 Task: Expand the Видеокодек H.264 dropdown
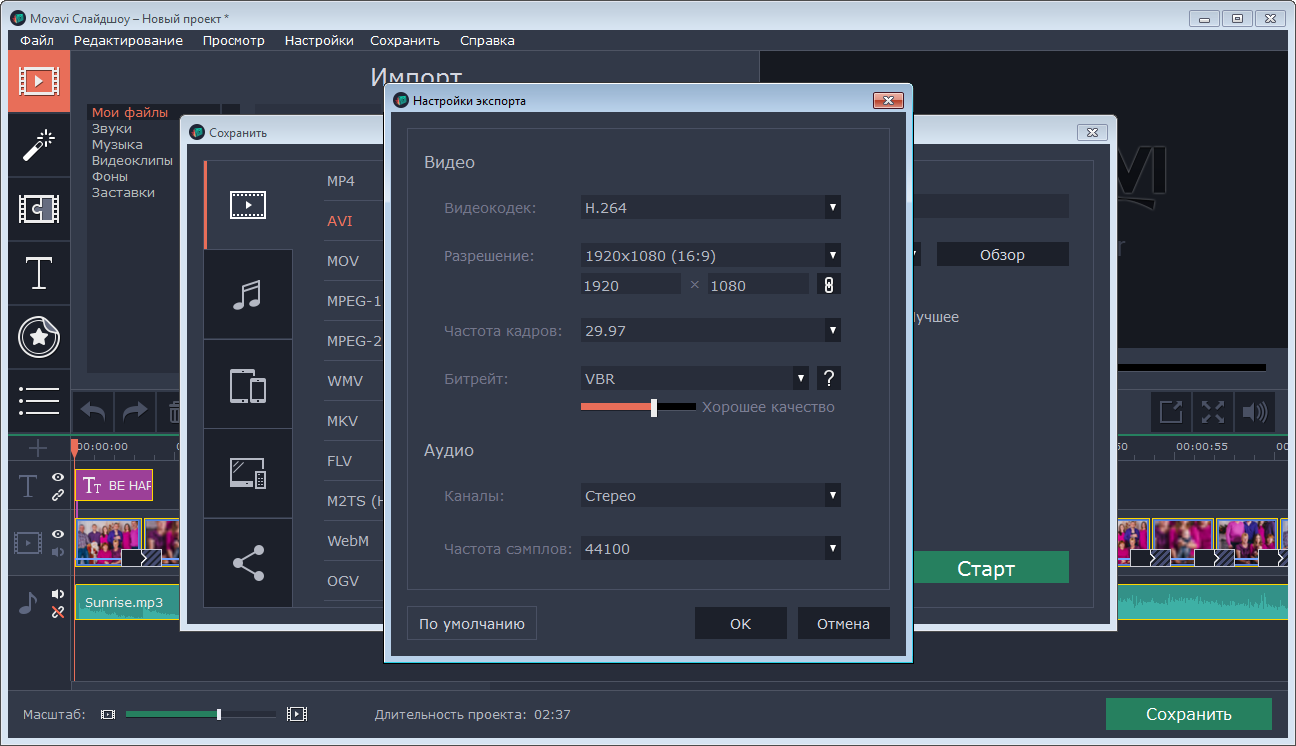[831, 208]
